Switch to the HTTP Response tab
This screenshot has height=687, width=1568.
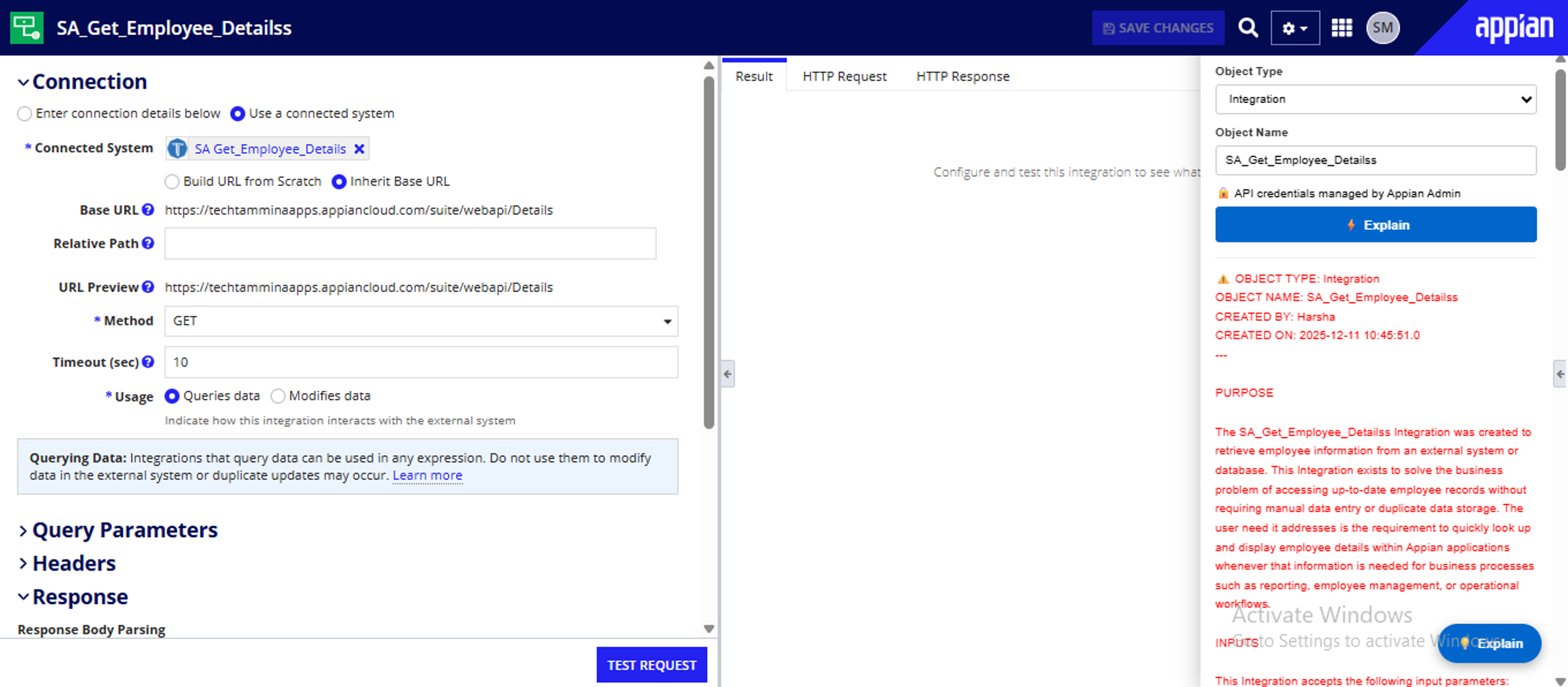(962, 76)
